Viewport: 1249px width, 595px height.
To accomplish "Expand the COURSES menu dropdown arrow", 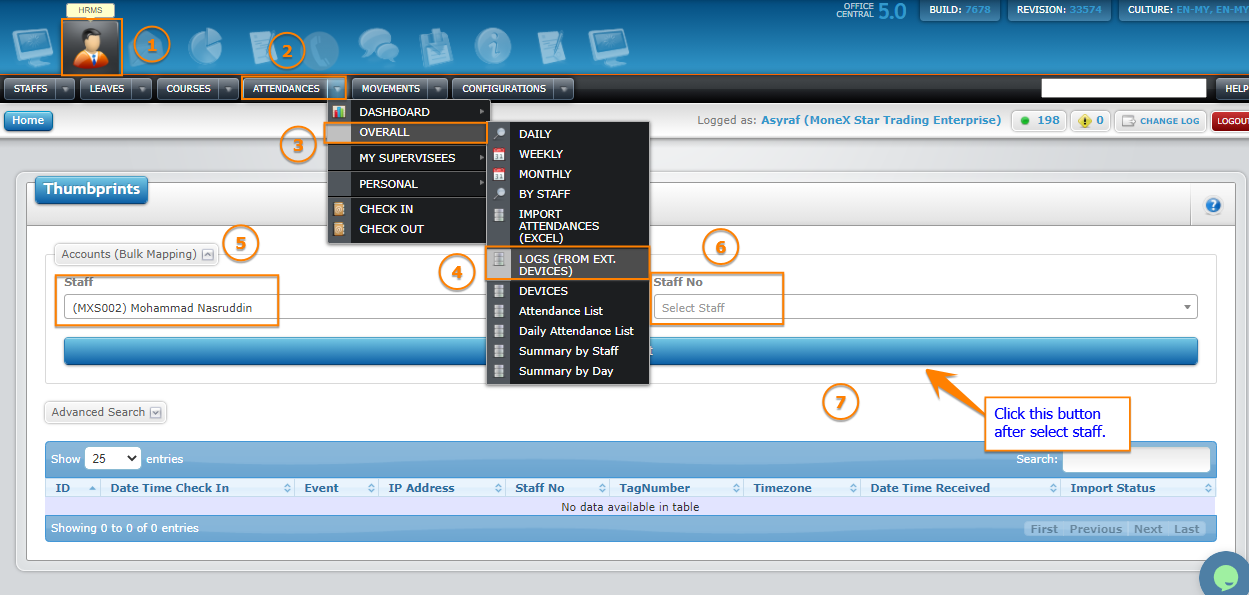I will [x=229, y=89].
